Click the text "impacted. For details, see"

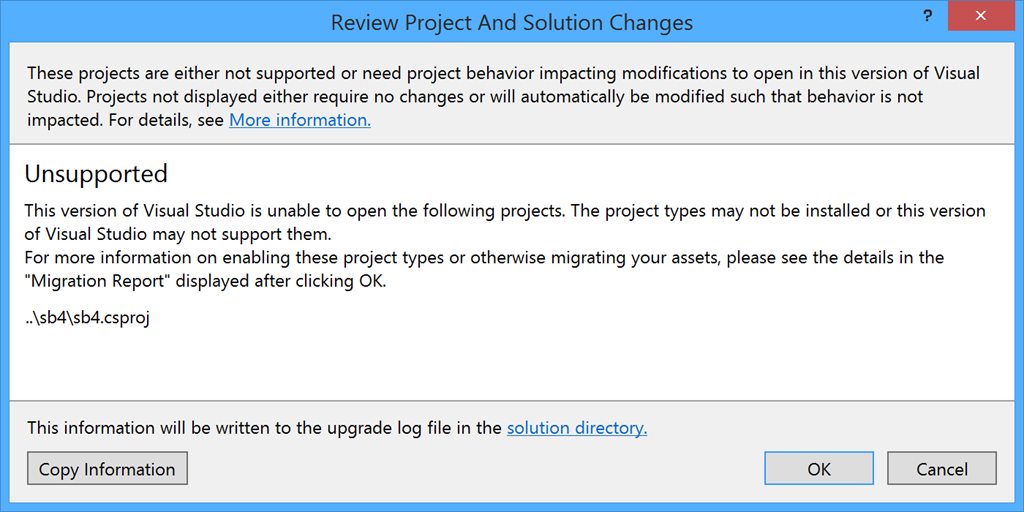pyautogui.click(x=126, y=121)
